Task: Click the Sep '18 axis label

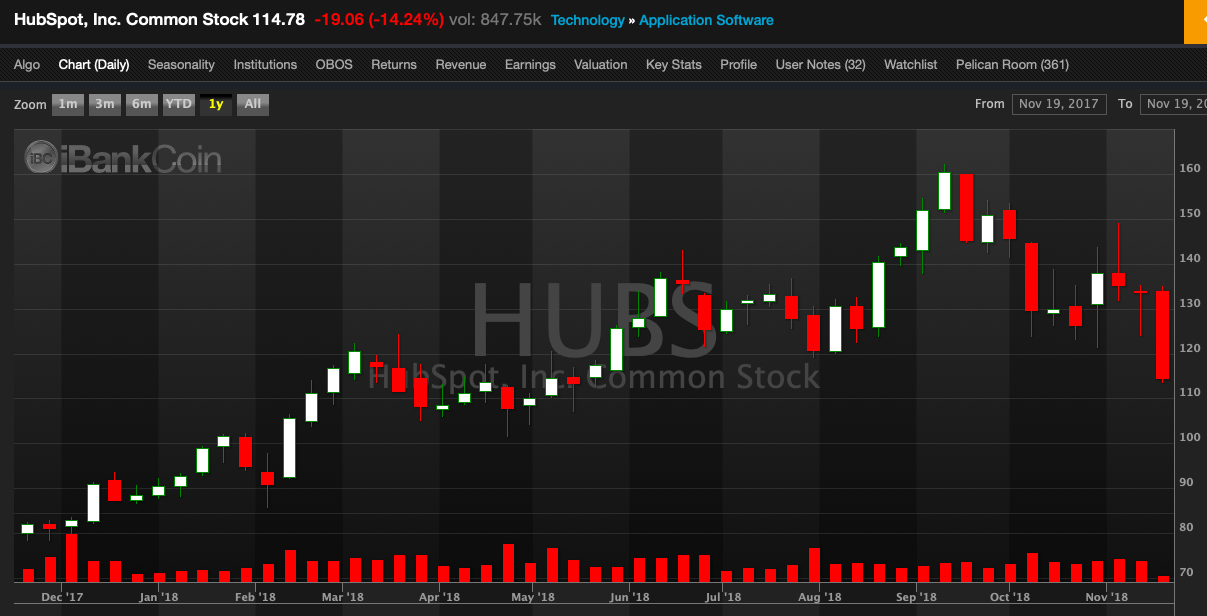Action: [x=916, y=597]
